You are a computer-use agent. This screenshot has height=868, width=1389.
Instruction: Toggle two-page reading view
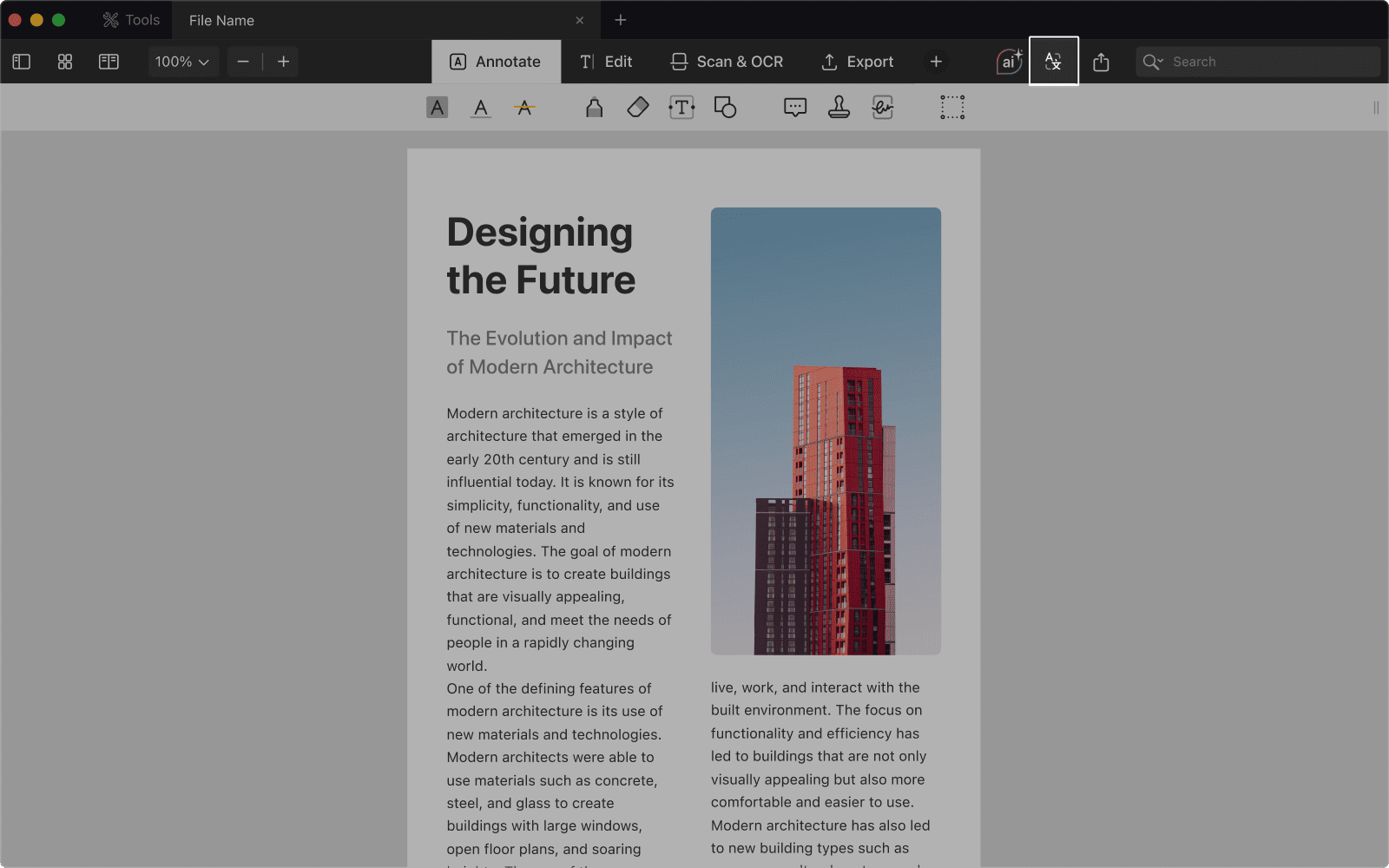[109, 62]
